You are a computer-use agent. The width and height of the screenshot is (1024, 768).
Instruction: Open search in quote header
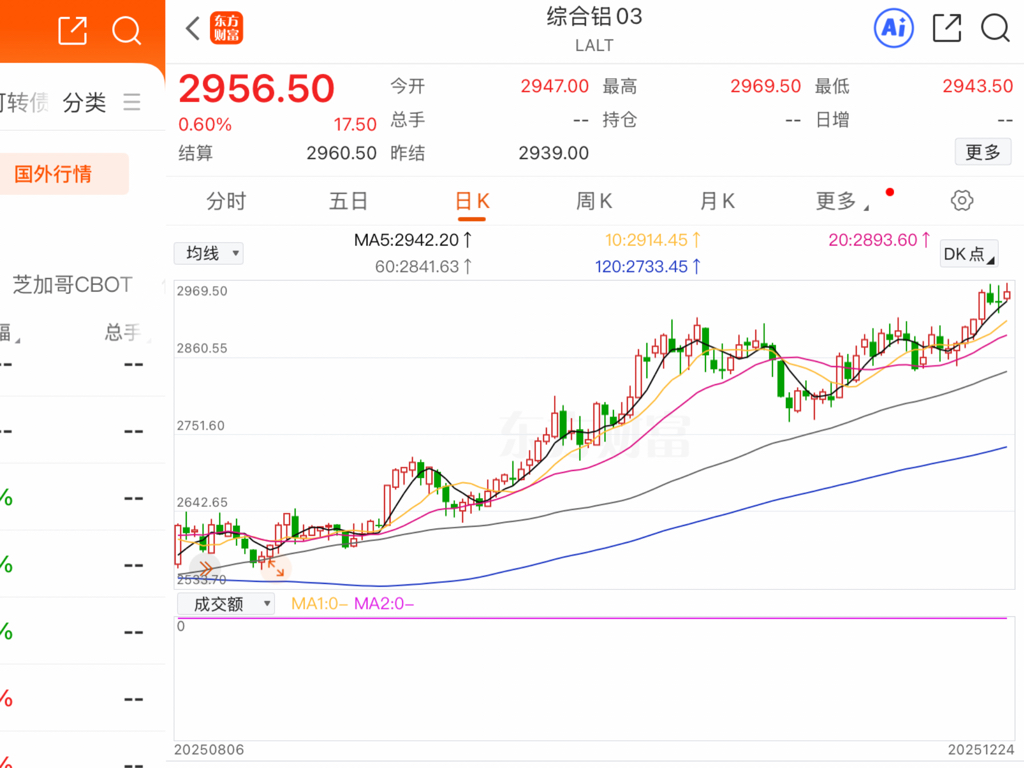(x=995, y=28)
